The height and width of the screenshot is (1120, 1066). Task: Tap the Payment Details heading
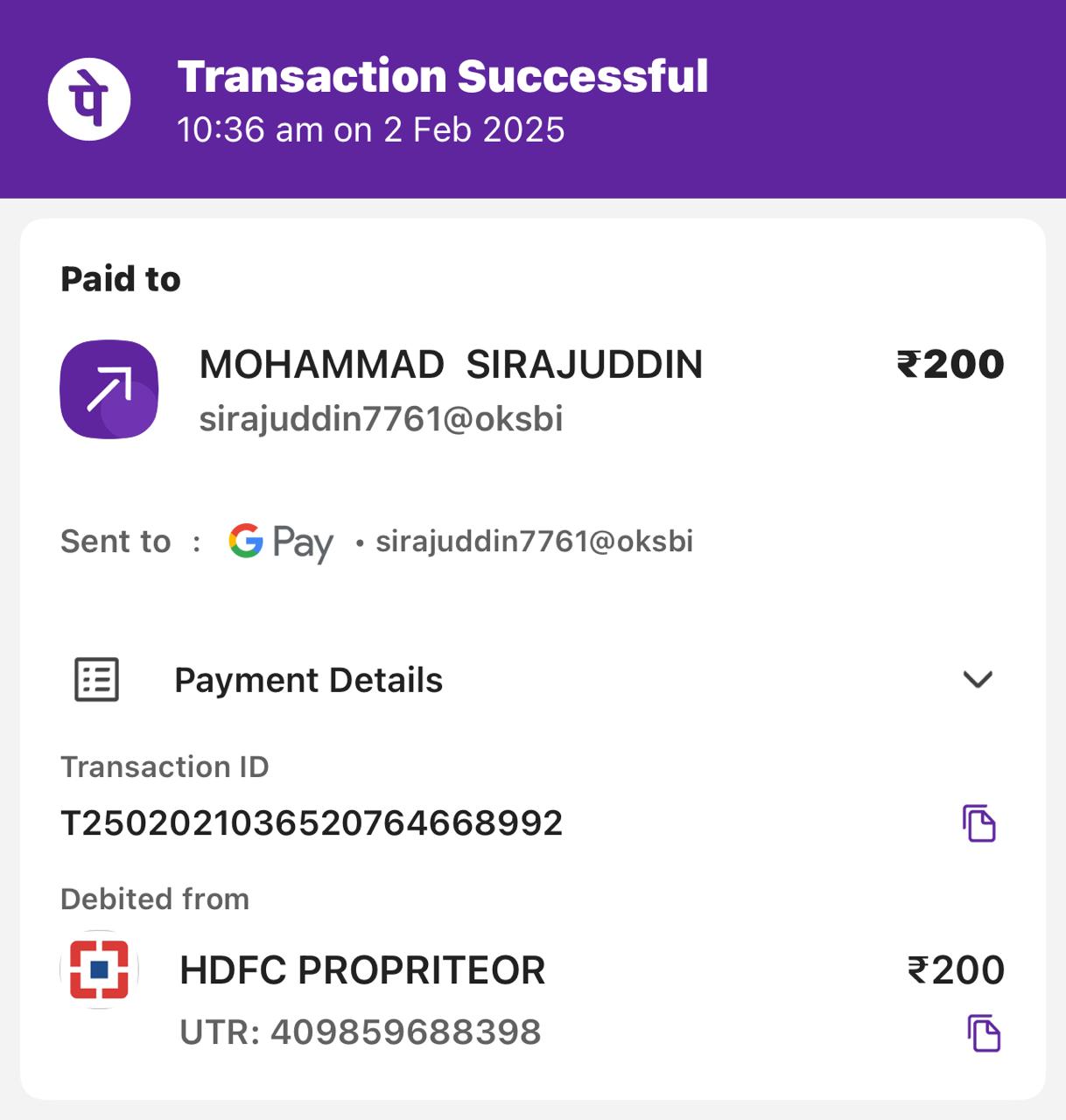pyautogui.click(x=309, y=681)
